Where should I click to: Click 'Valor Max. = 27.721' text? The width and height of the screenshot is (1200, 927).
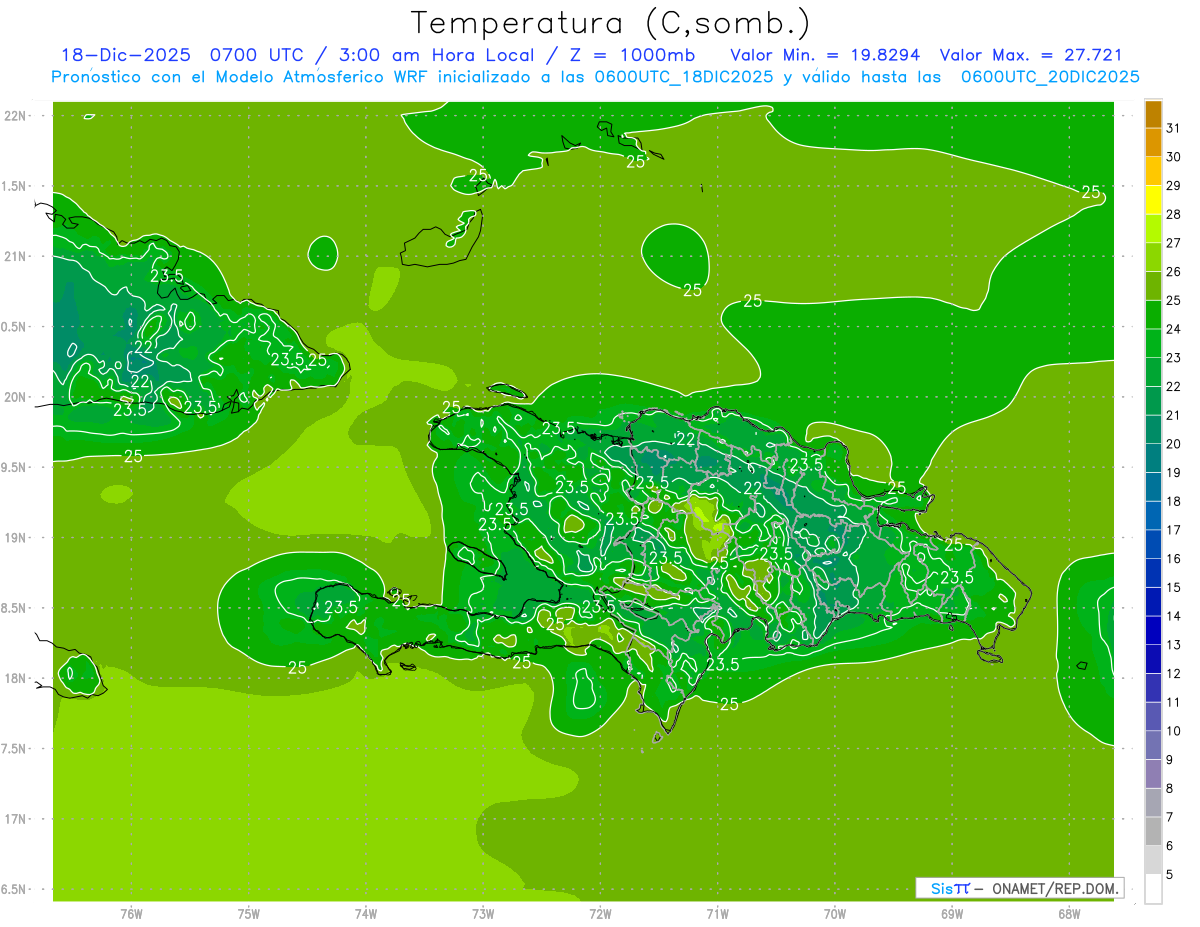click(x=1033, y=54)
